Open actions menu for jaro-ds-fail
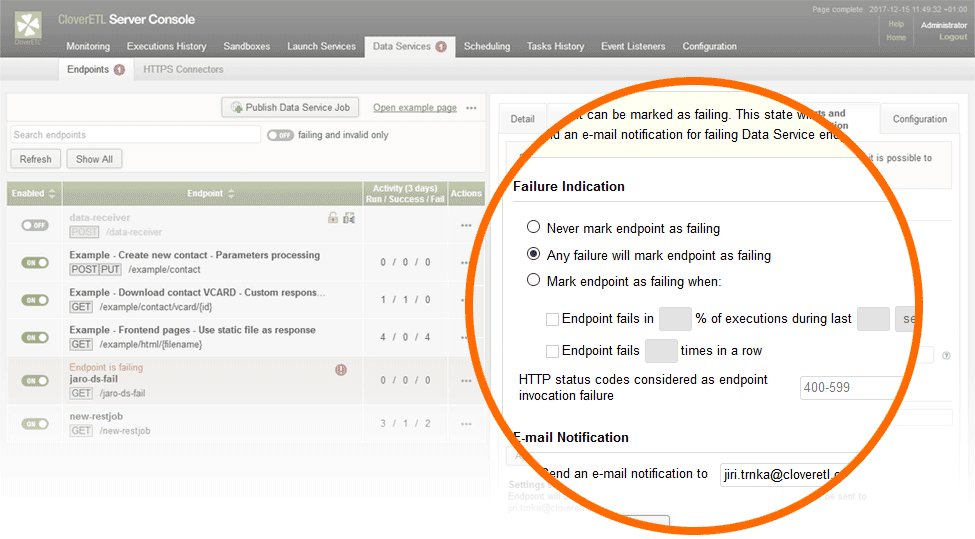This screenshot has width=975, height=539. (x=466, y=380)
